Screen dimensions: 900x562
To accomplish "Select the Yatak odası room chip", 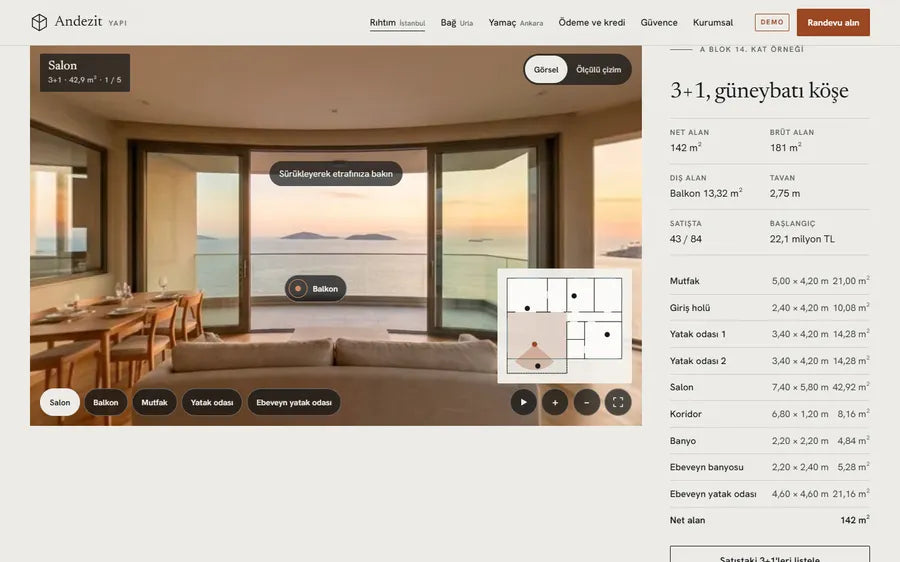I will 212,402.
